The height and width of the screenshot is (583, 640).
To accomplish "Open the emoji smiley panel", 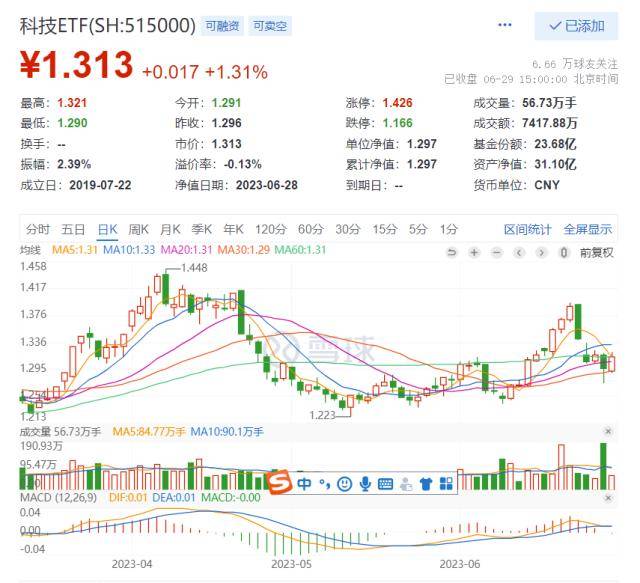I will pyautogui.click(x=345, y=484).
